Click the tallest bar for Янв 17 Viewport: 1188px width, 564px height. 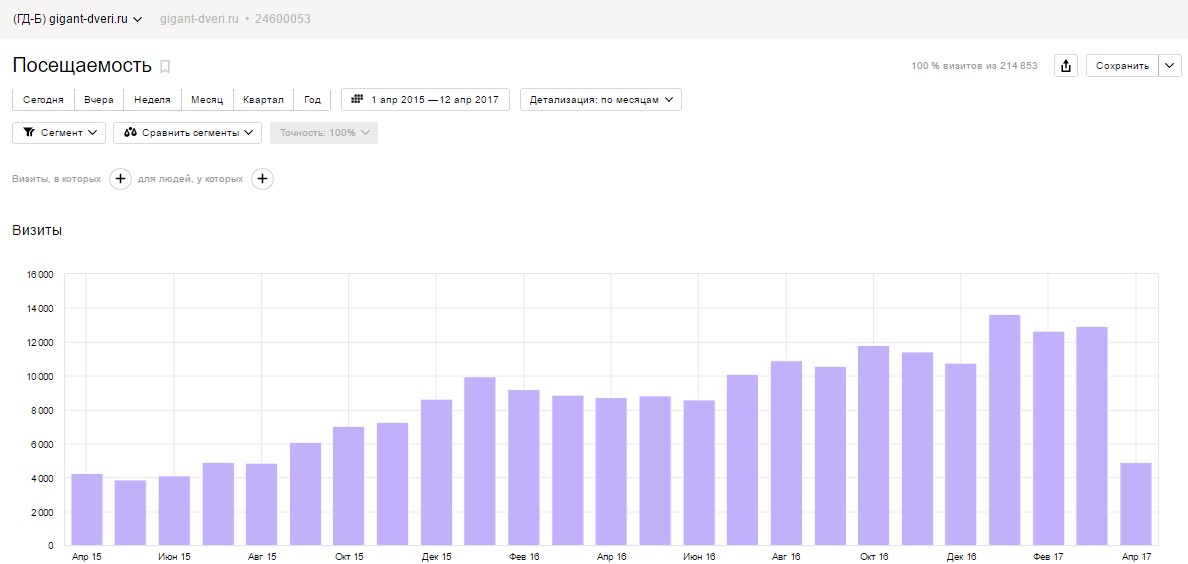(1005, 430)
